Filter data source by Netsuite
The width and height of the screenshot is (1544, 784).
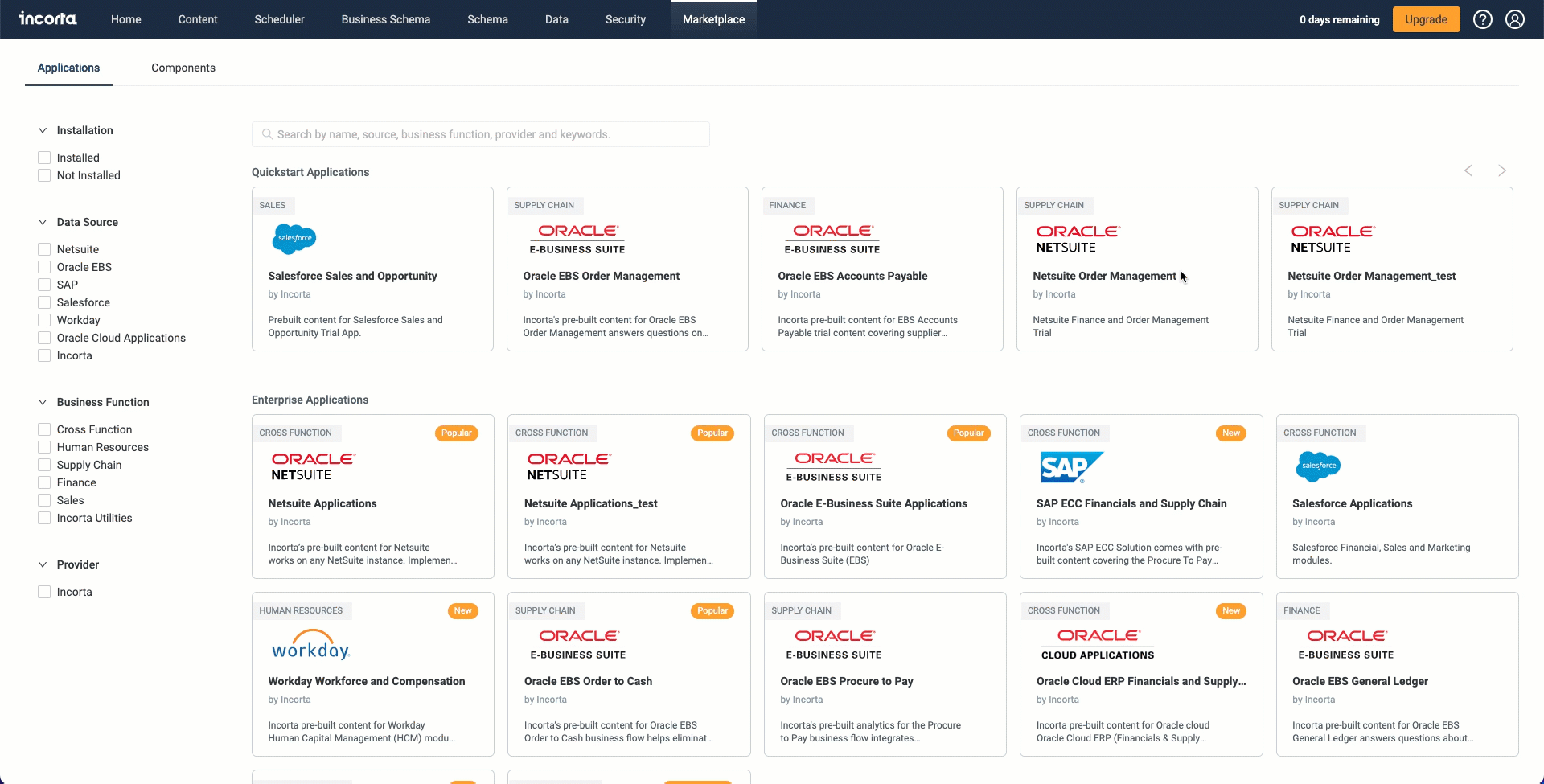click(x=44, y=249)
